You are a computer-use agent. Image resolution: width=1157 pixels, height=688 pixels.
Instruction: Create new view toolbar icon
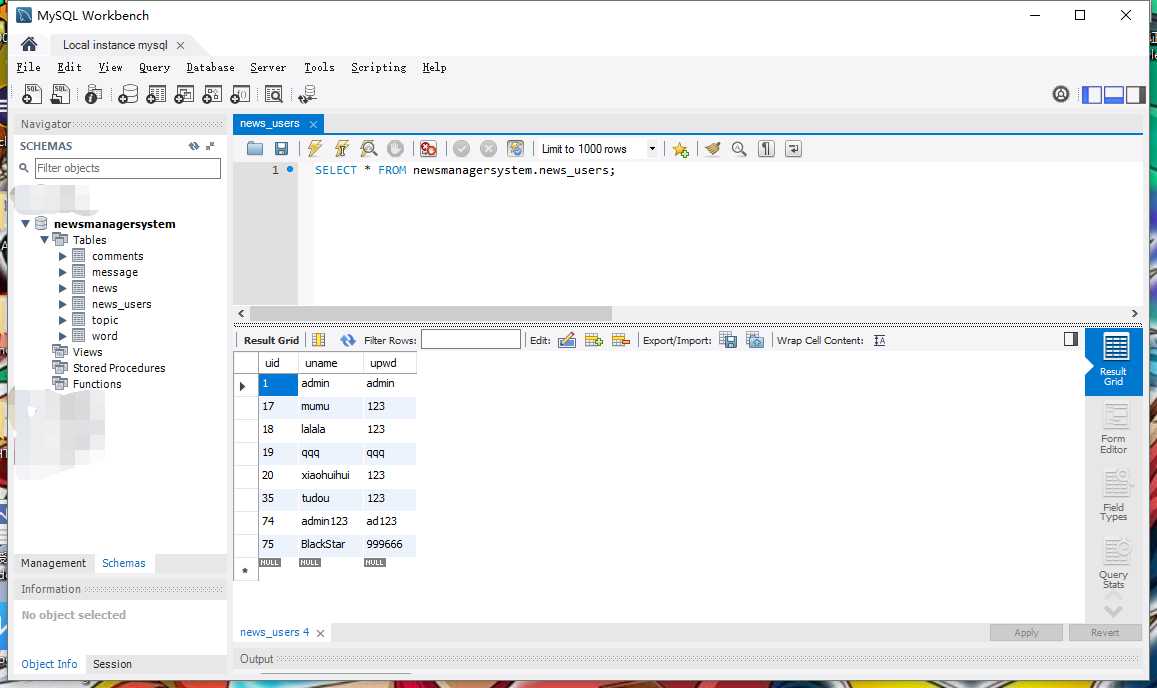184,94
